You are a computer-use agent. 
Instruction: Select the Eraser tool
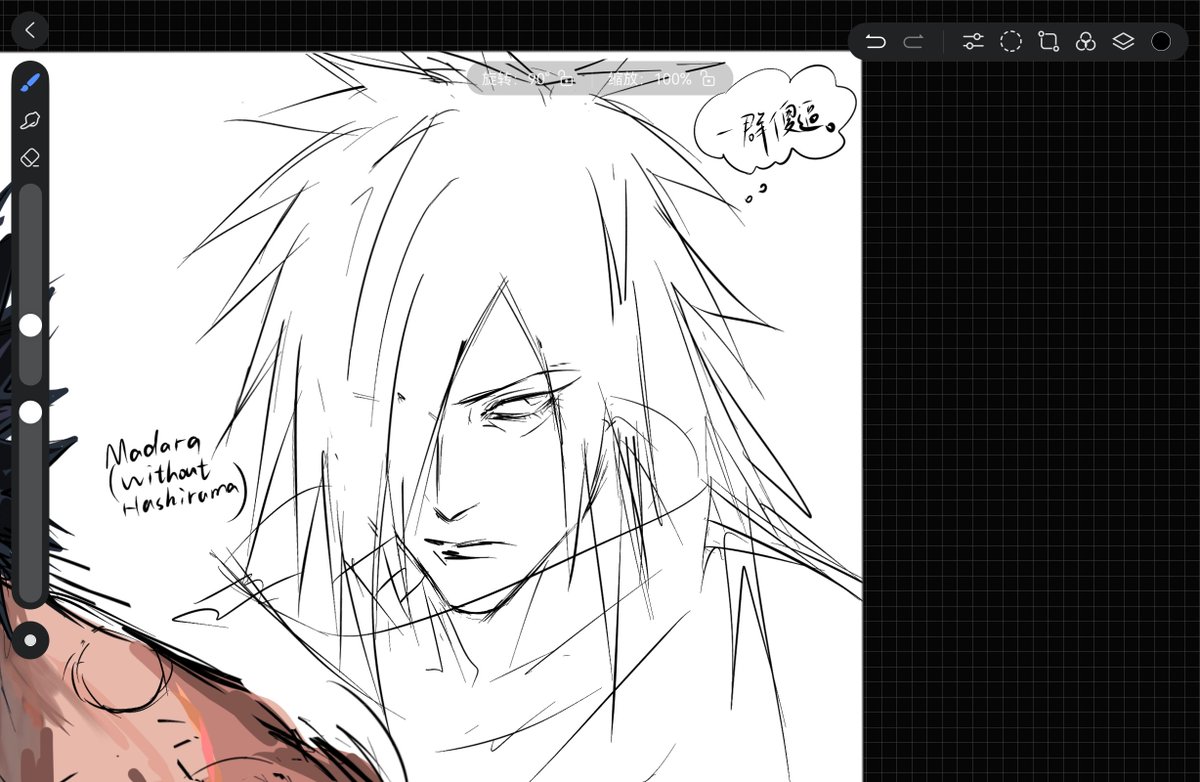click(30, 158)
